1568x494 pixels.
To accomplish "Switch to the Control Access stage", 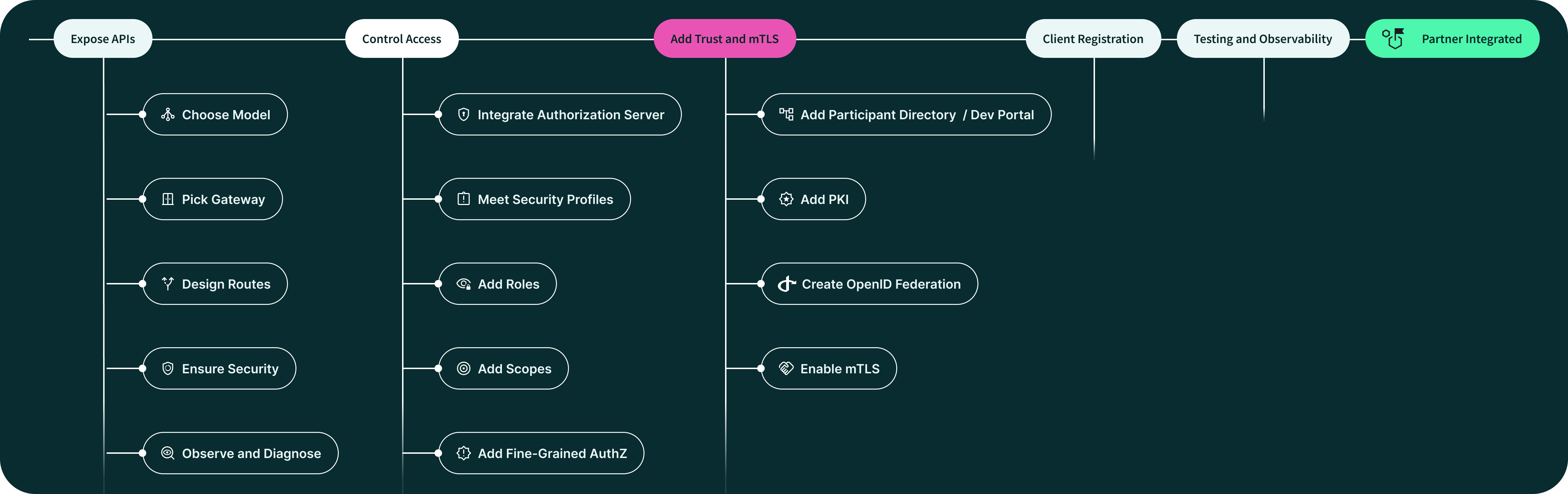I will (401, 38).
